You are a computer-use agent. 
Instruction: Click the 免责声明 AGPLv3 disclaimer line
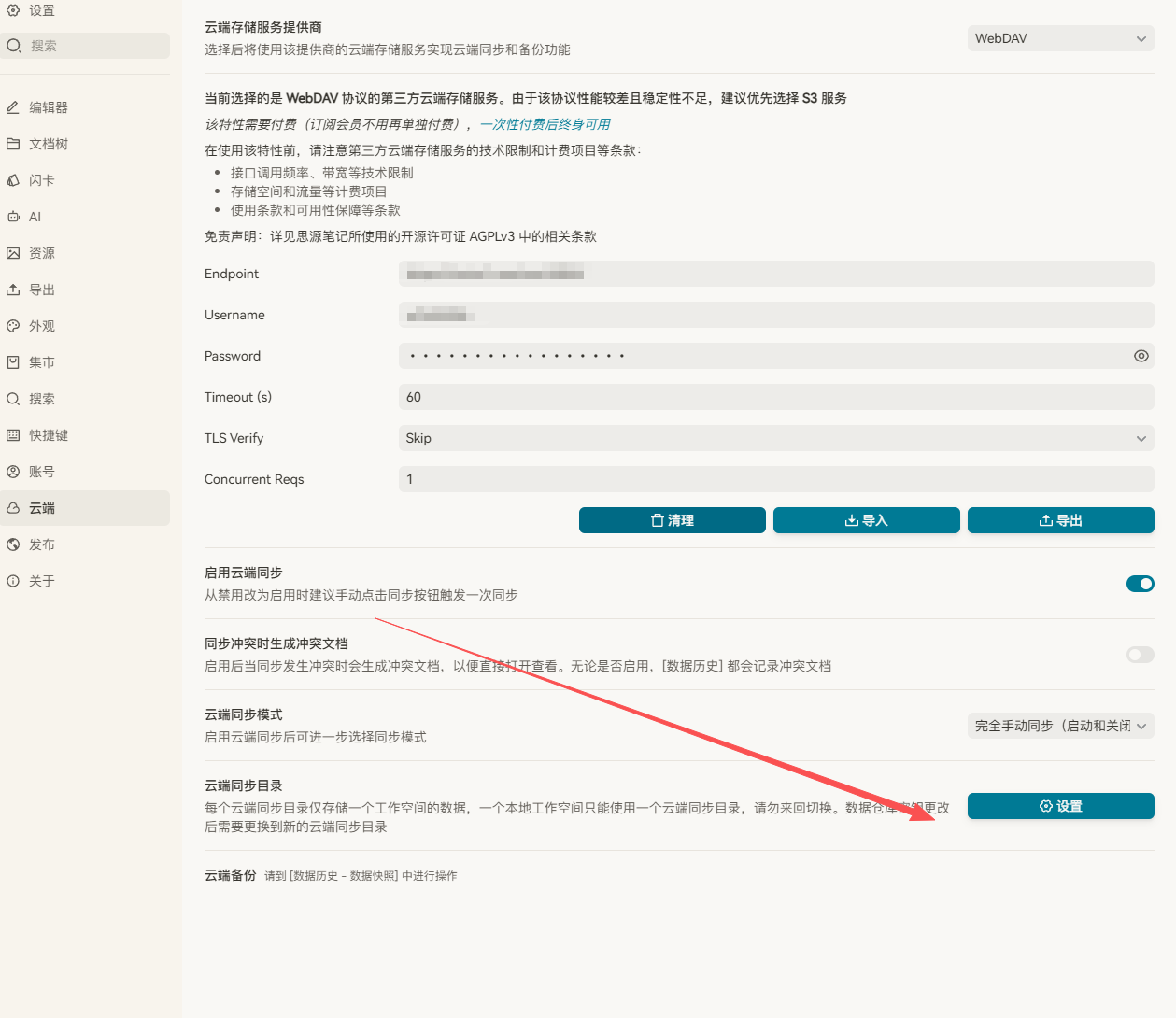pyautogui.click(x=401, y=236)
